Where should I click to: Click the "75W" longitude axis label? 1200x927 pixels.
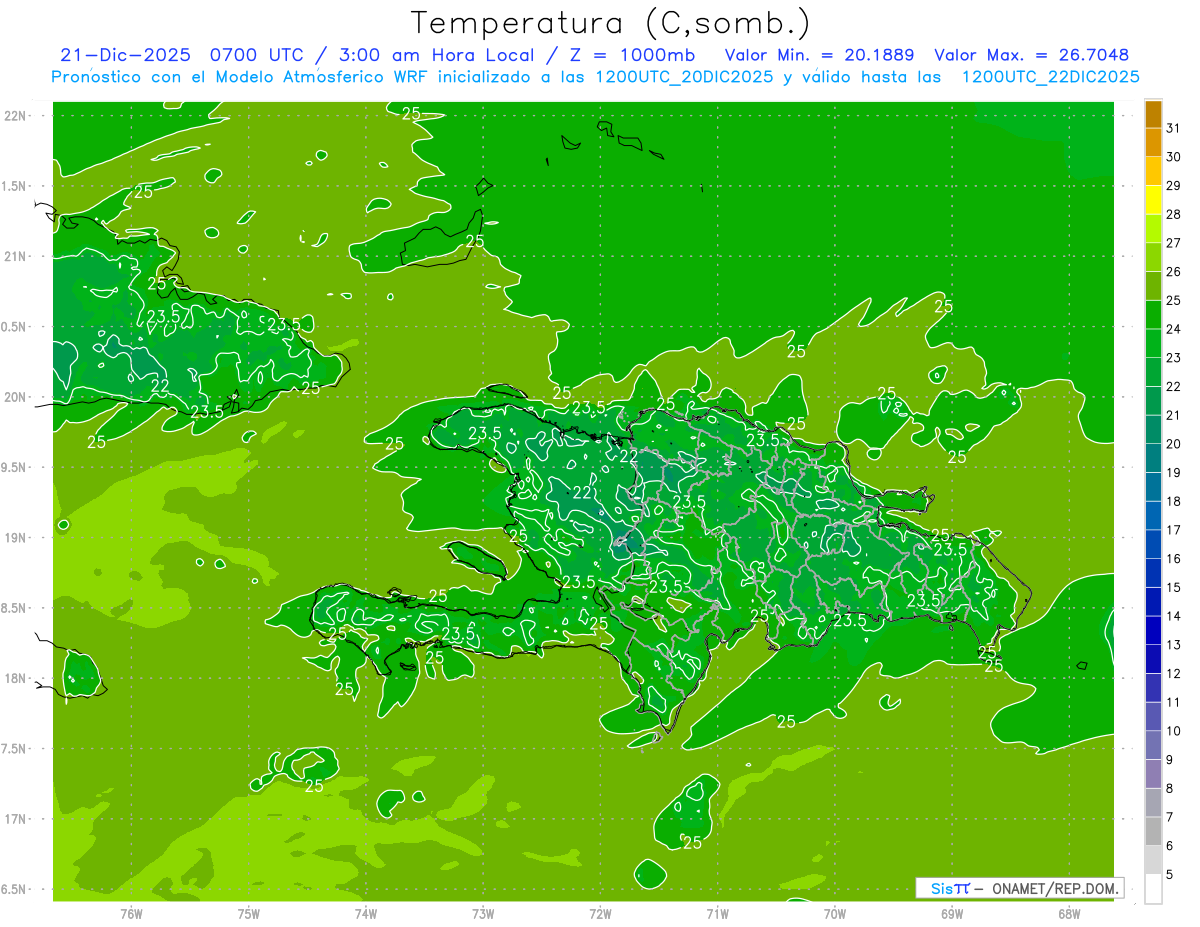pyautogui.click(x=249, y=914)
